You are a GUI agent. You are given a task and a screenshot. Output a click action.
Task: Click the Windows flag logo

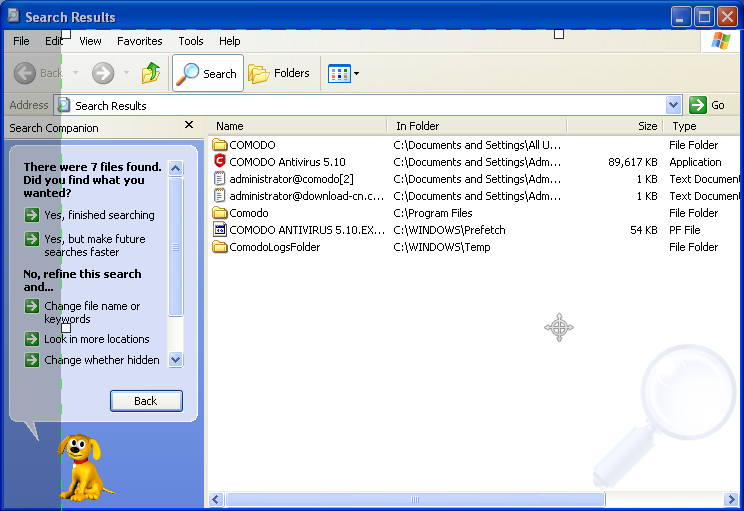tap(721, 41)
